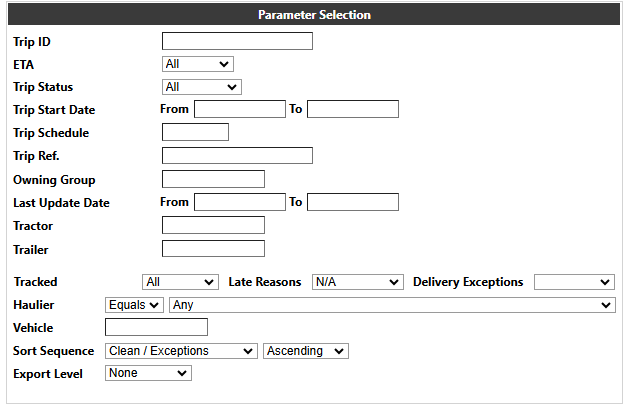Click the Trip ID input field

coord(237,41)
